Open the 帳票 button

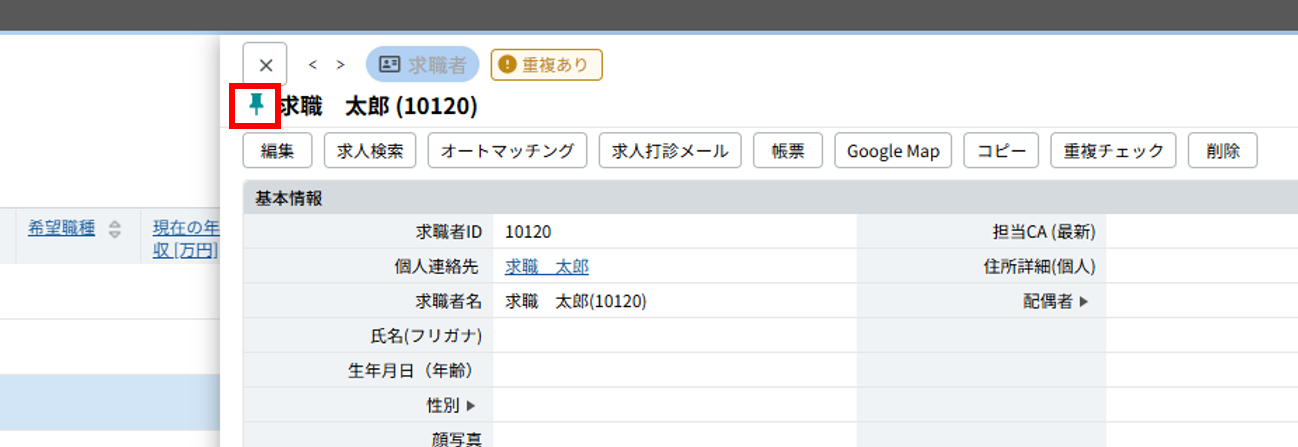coord(787,151)
